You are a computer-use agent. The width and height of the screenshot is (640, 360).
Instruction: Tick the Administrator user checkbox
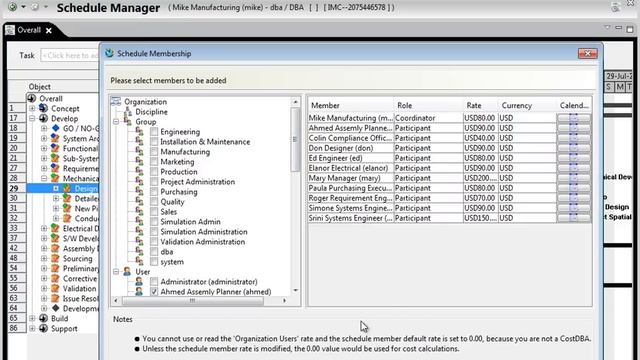coord(154,282)
